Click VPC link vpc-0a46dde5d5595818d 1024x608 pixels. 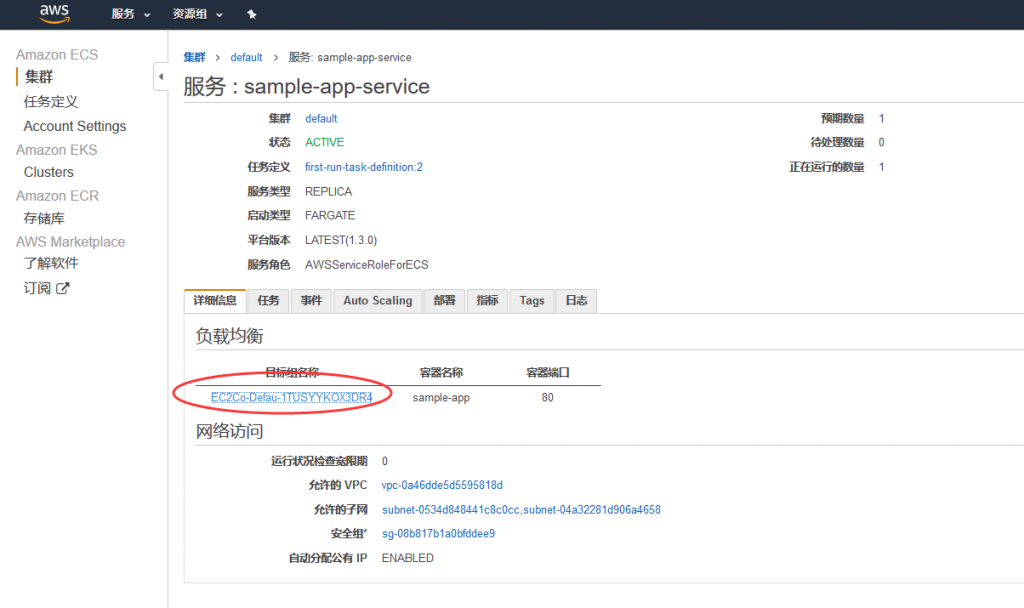tap(442, 485)
